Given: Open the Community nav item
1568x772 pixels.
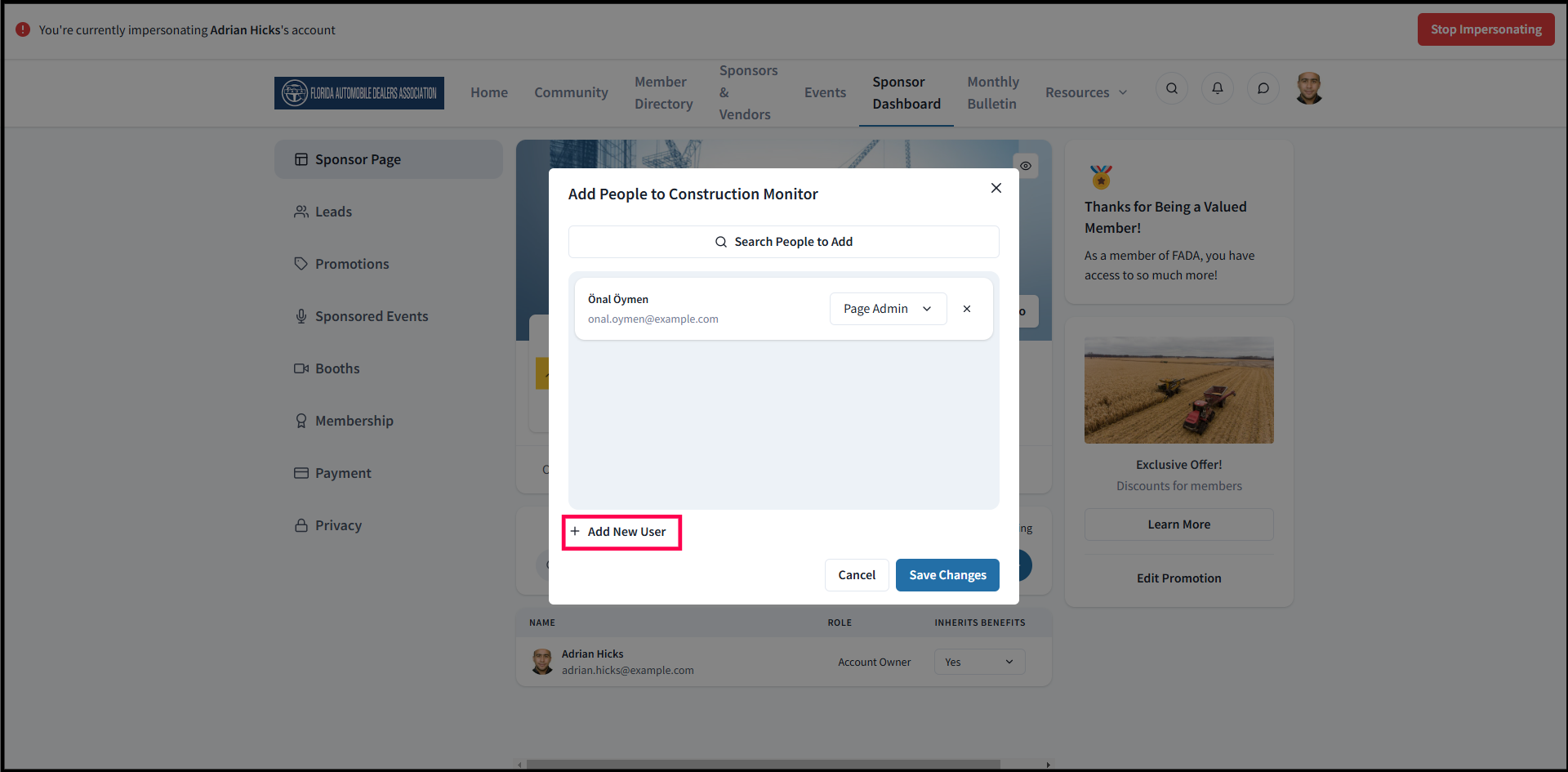Looking at the screenshot, I should (571, 92).
